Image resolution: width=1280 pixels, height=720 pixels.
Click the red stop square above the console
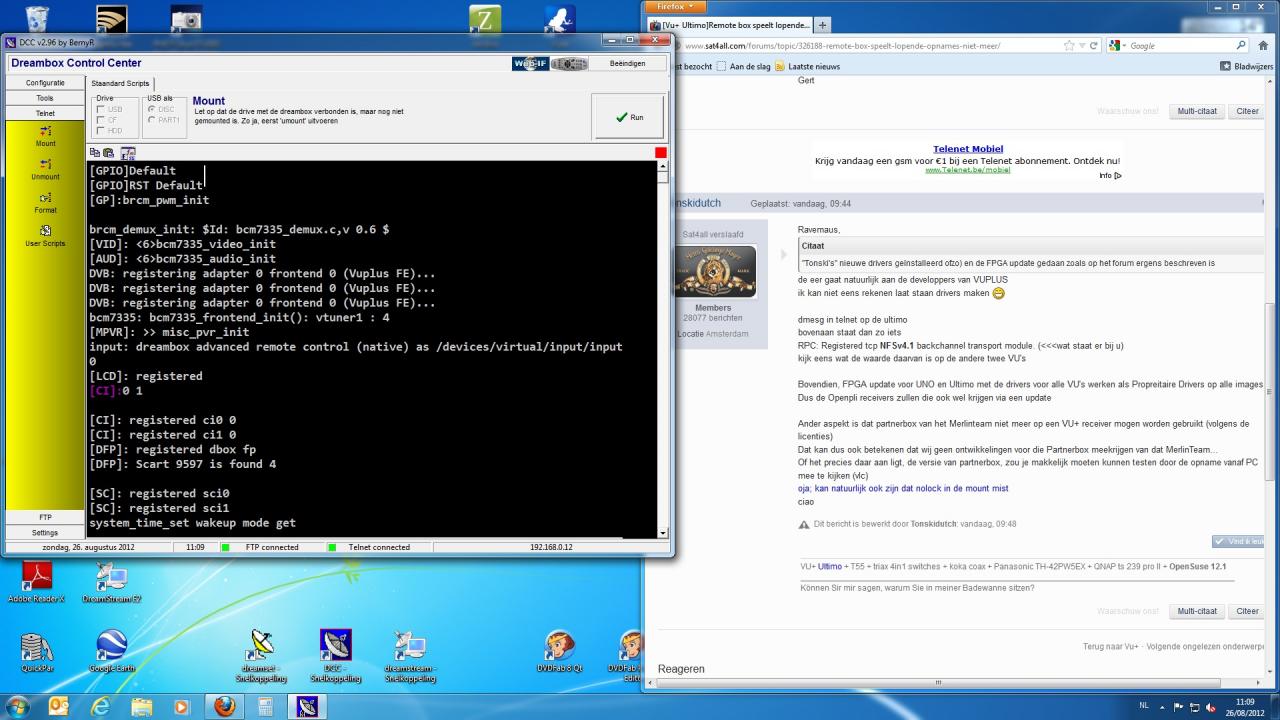click(660, 152)
